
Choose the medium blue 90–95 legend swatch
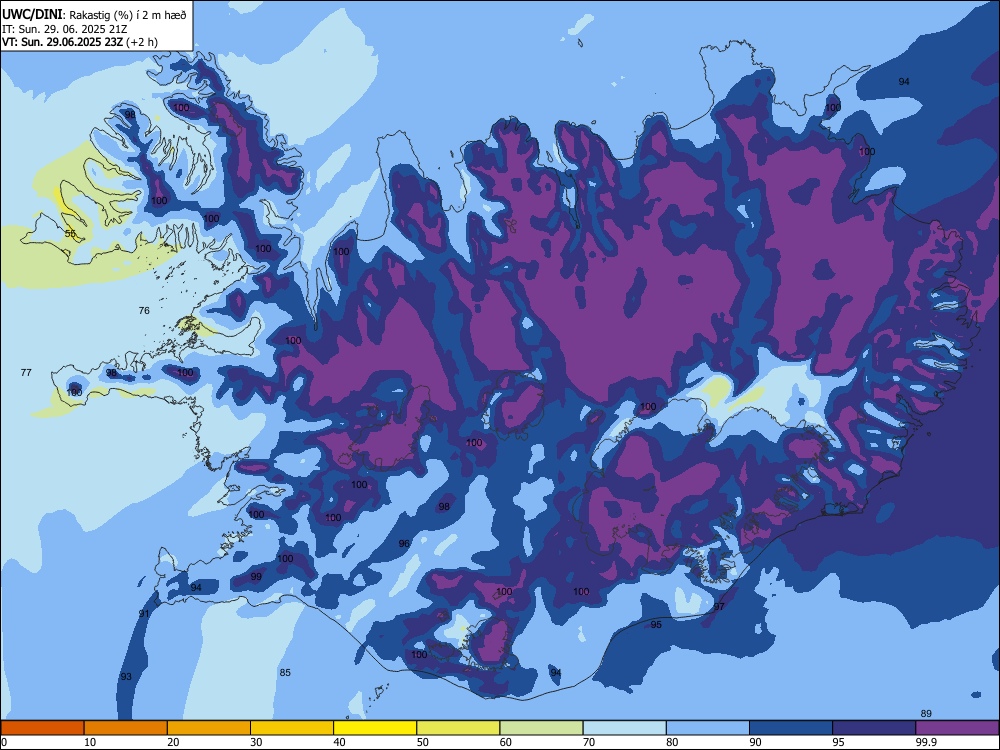pos(791,728)
